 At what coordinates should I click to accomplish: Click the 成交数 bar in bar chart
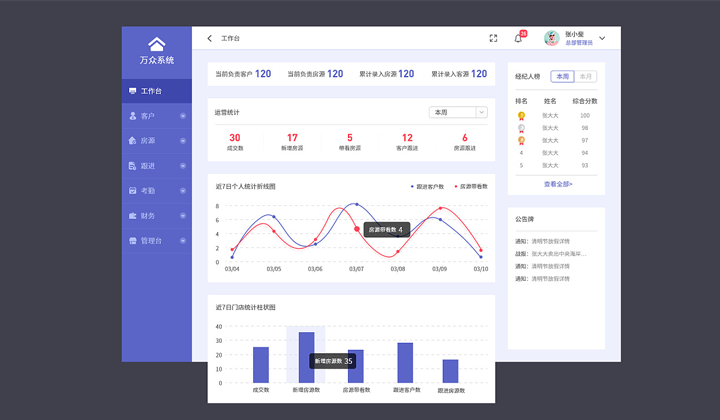pyautogui.click(x=261, y=365)
